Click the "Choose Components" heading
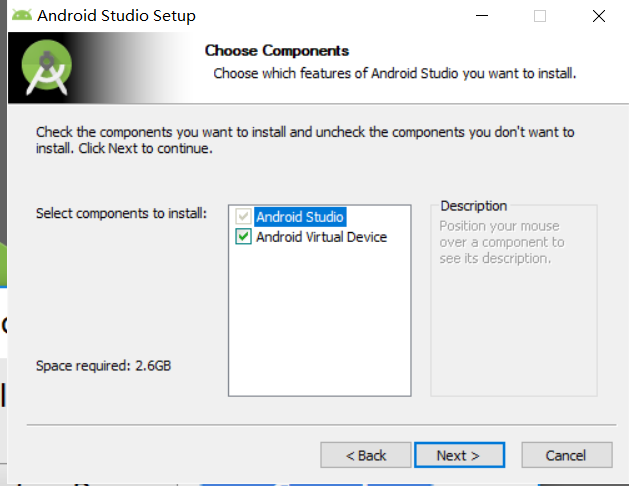 pos(277,50)
